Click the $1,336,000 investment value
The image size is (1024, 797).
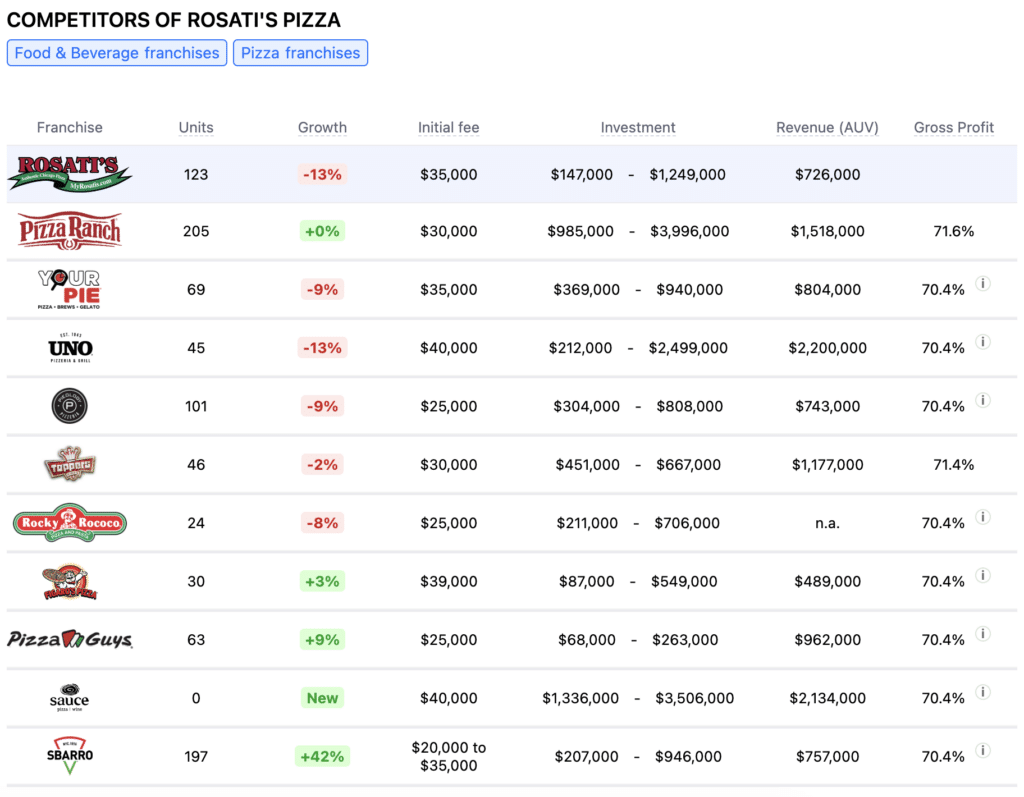(581, 698)
